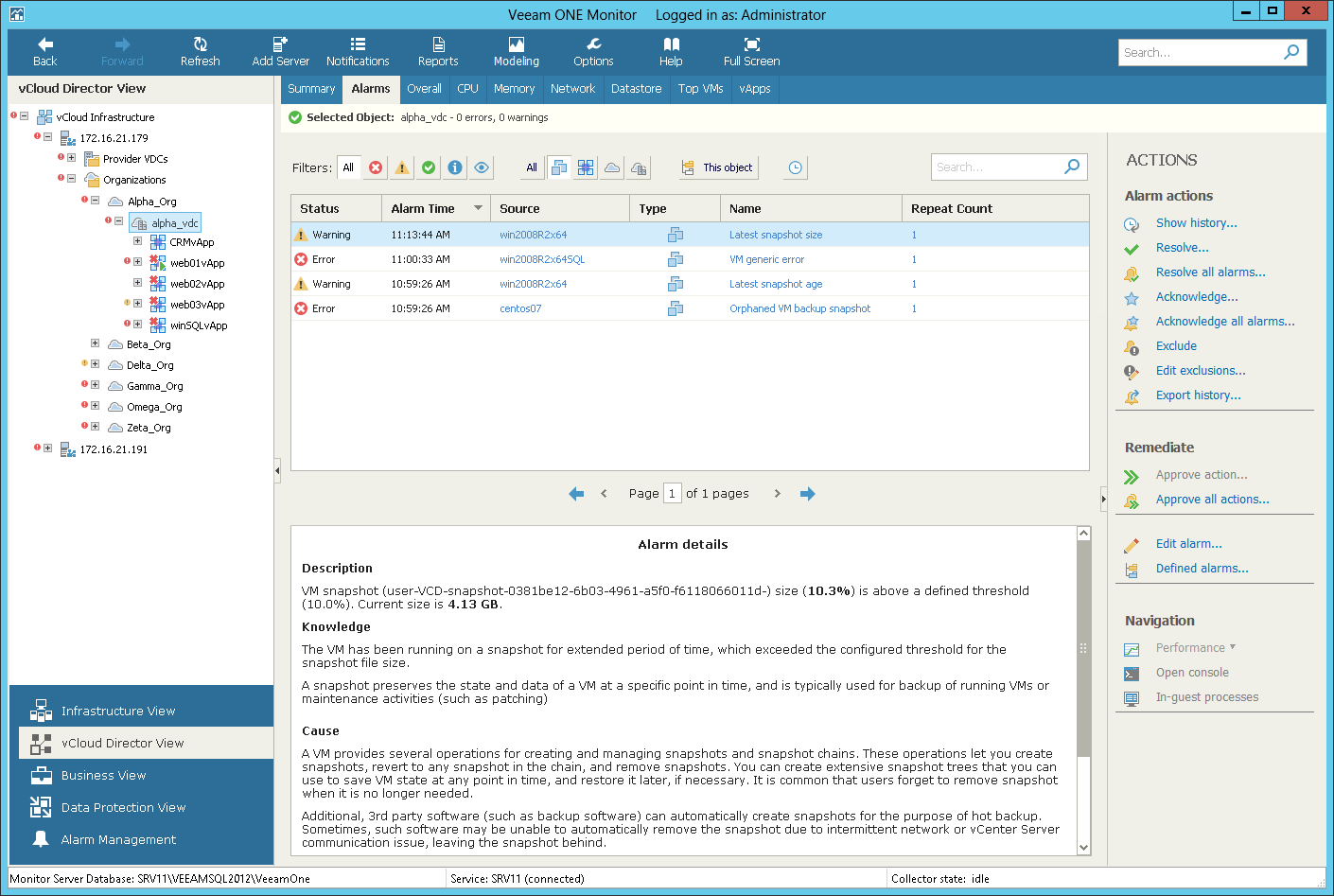This screenshot has width=1334, height=896.
Task: Click the alarm details vertical scrollbar
Action: click(x=1084, y=649)
